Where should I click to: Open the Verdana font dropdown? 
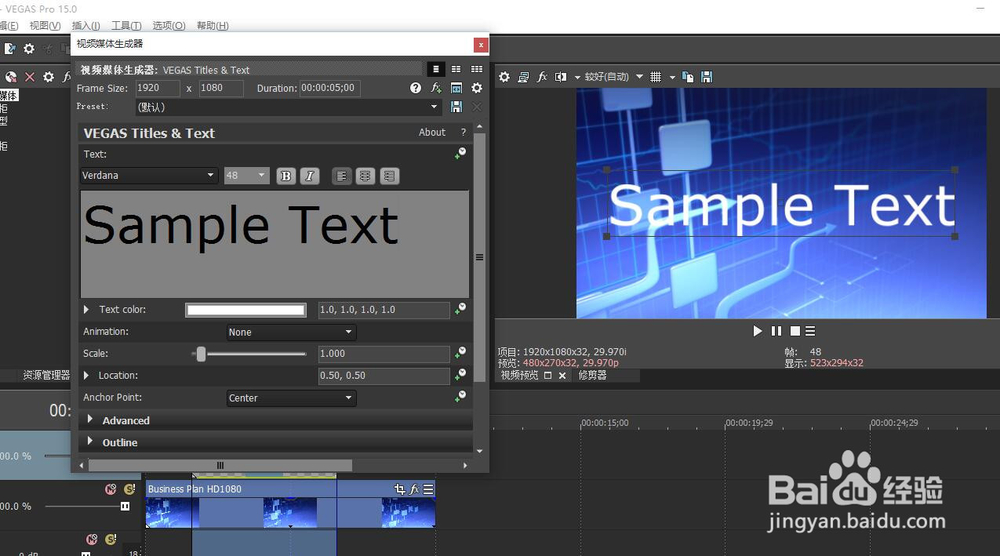[148, 175]
